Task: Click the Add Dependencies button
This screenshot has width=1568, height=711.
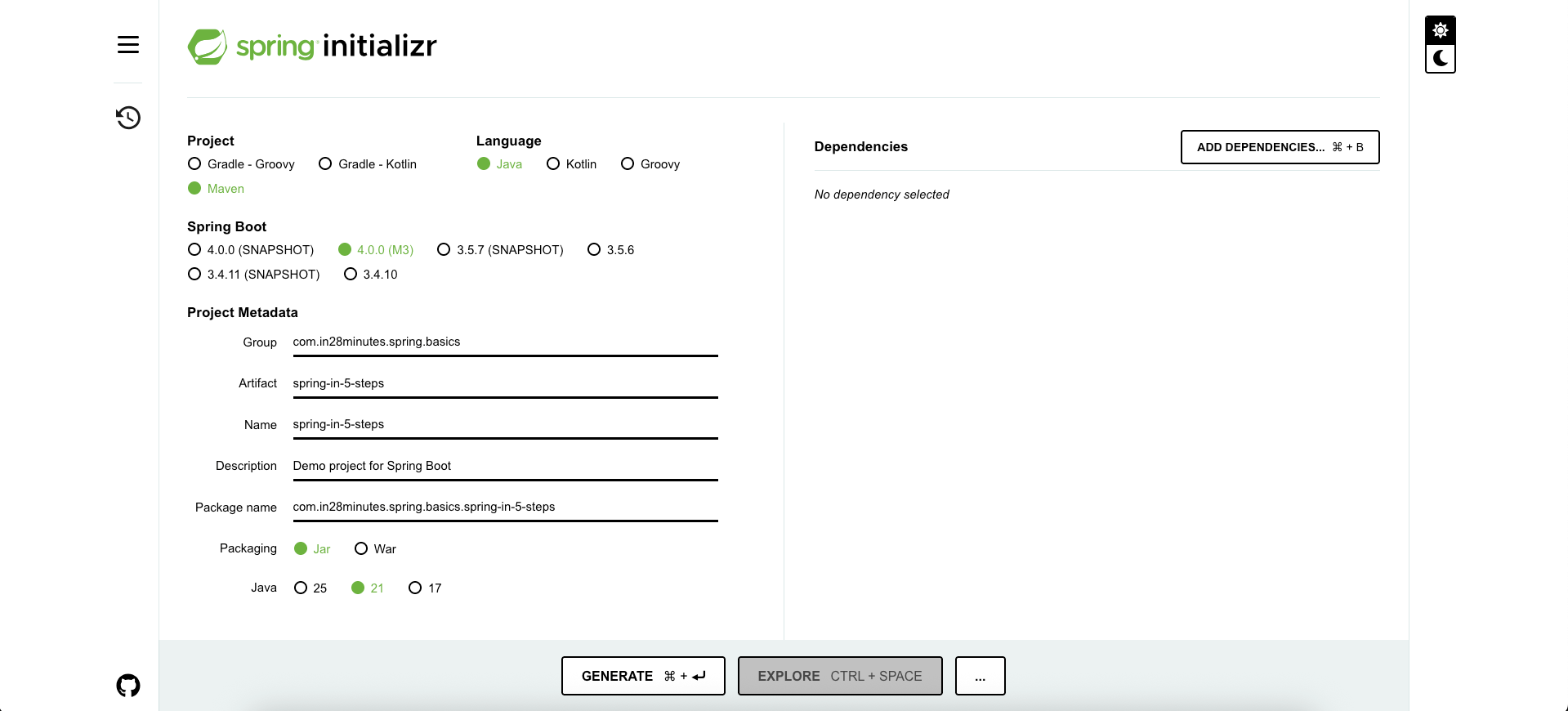Action: 1280,147
